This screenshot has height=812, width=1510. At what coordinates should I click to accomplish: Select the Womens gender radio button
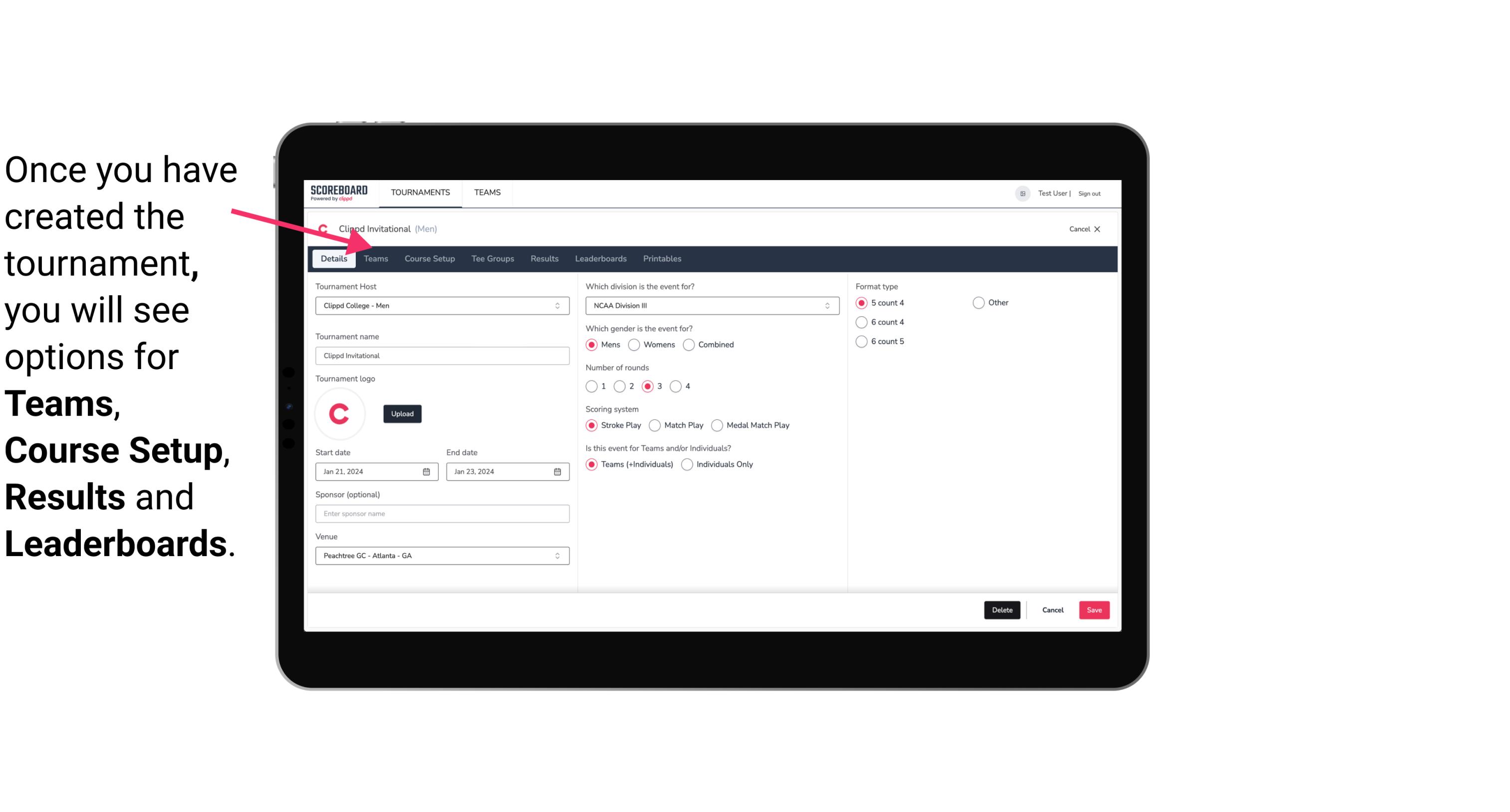click(634, 344)
